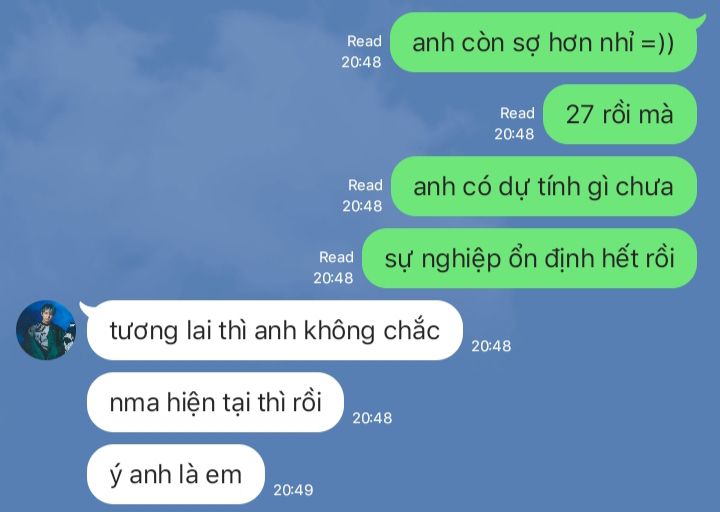Screen dimensions: 720x512
Task: Select the "27 rồi mà" message bubble
Action: 620,114
